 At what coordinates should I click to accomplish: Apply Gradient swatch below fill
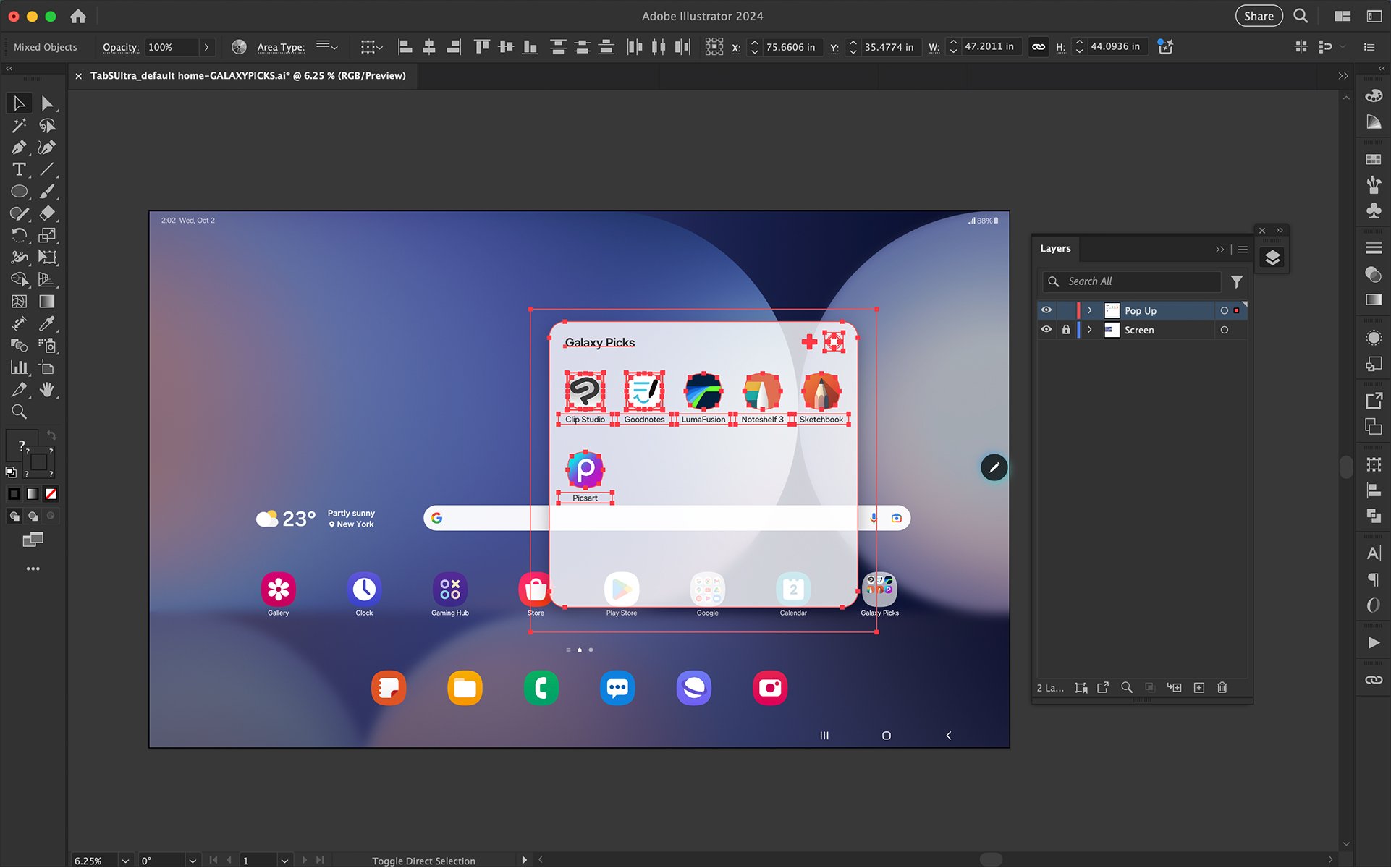[x=33, y=494]
